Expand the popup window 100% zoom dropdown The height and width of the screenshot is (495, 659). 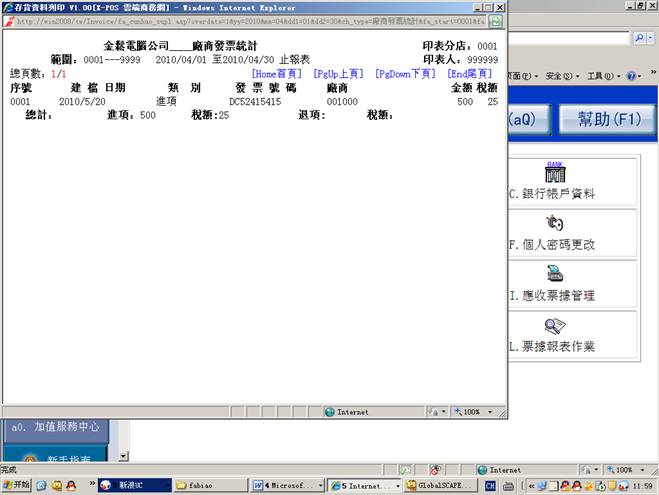click(x=490, y=412)
